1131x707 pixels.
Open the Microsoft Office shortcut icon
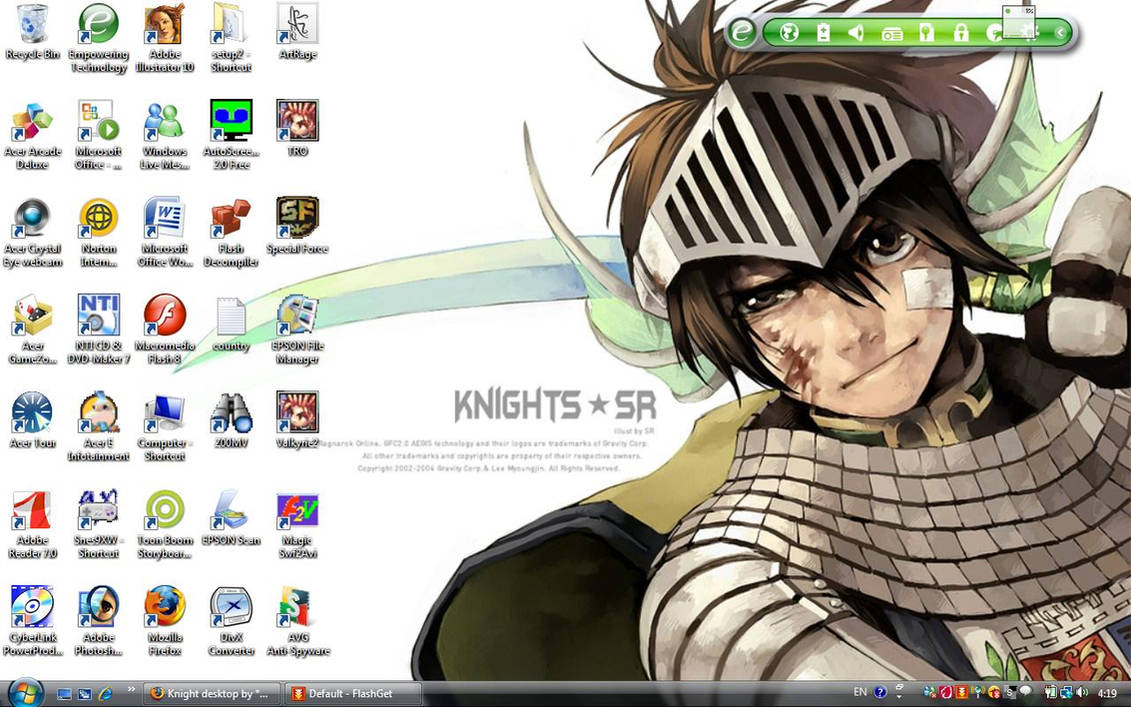click(99, 136)
